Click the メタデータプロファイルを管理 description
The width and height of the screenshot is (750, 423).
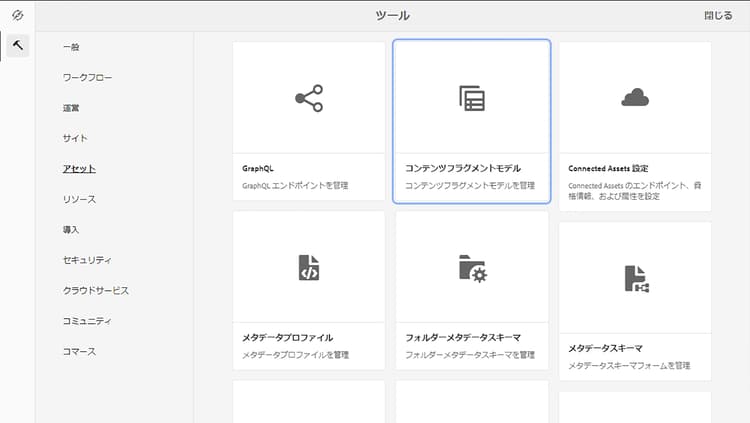point(295,355)
